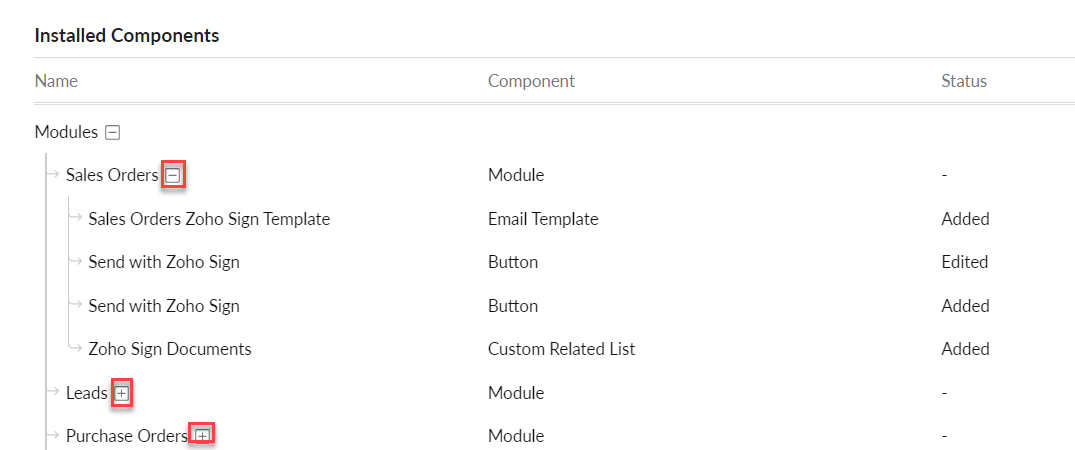Viewport: 1075px width, 450px height.
Task: Click the Edited status value
Action: 965,262
